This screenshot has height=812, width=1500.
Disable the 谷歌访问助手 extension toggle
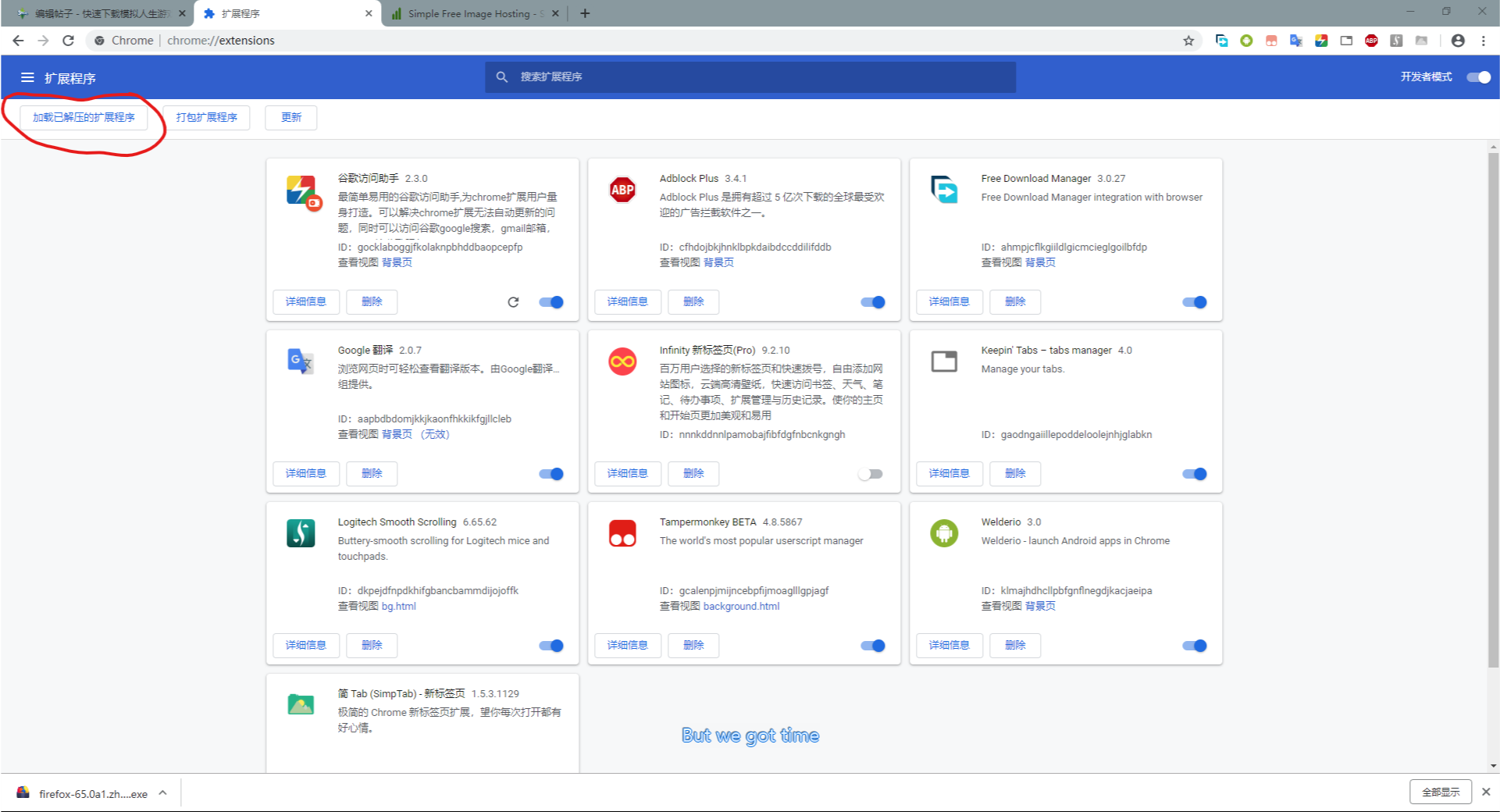coord(551,302)
